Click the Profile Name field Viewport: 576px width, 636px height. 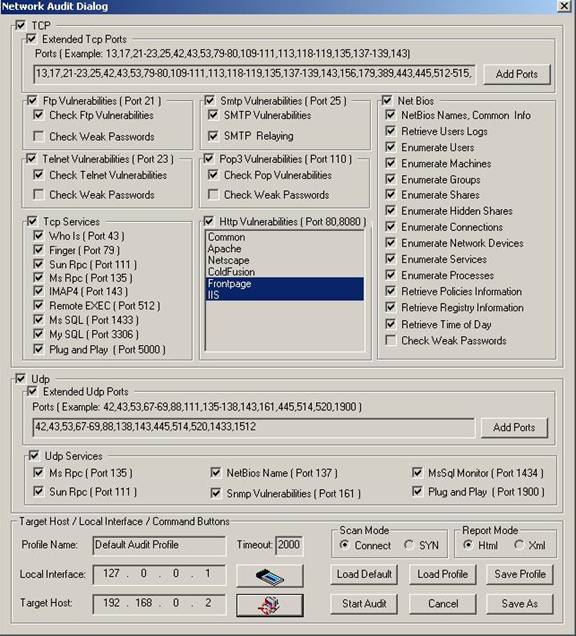159,545
